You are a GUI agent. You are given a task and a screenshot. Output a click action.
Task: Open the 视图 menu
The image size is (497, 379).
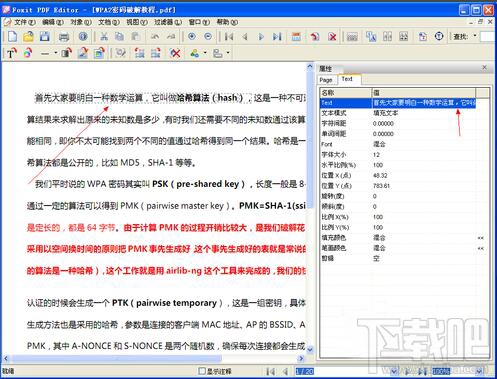[x=137, y=22]
